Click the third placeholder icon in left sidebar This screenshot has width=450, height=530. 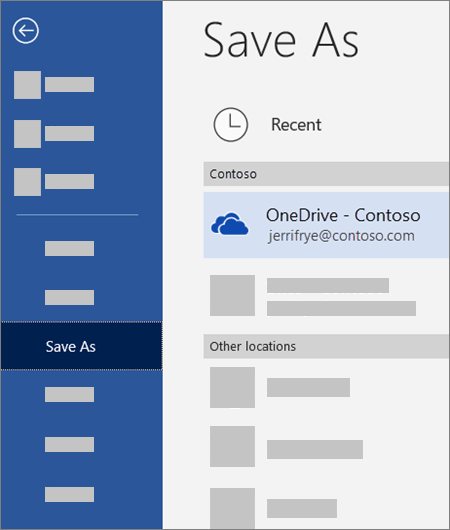[x=27, y=182]
